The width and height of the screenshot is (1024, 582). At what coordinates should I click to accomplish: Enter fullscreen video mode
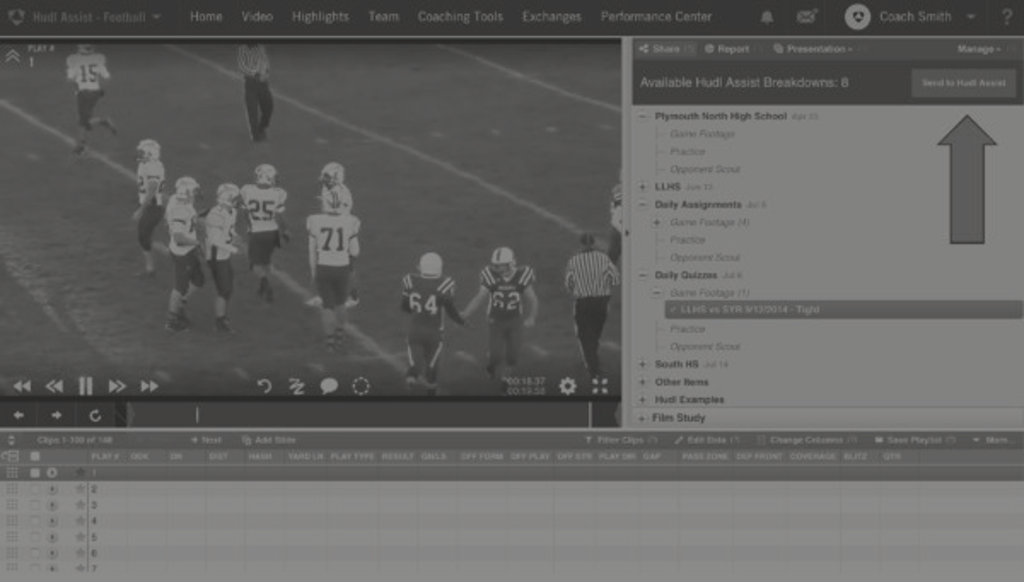pyautogui.click(x=599, y=386)
